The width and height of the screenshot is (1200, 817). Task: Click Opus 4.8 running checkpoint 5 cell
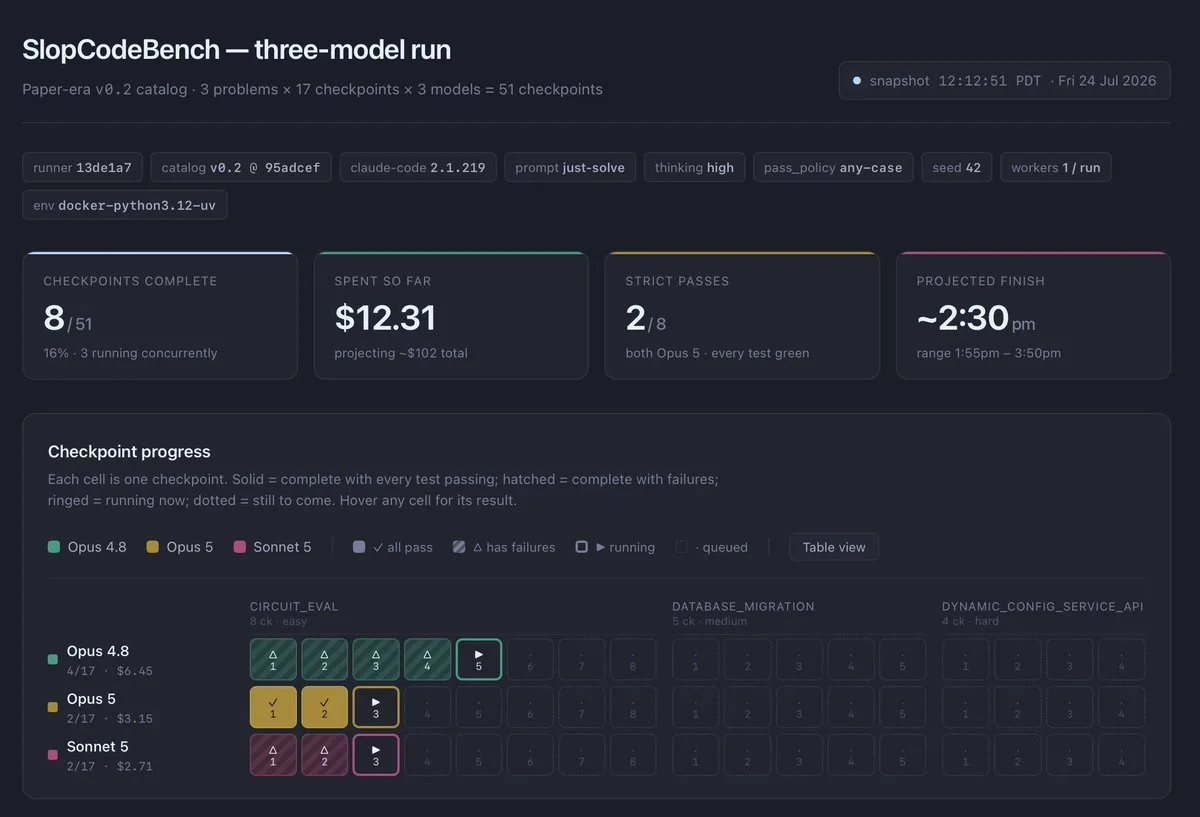click(479, 659)
